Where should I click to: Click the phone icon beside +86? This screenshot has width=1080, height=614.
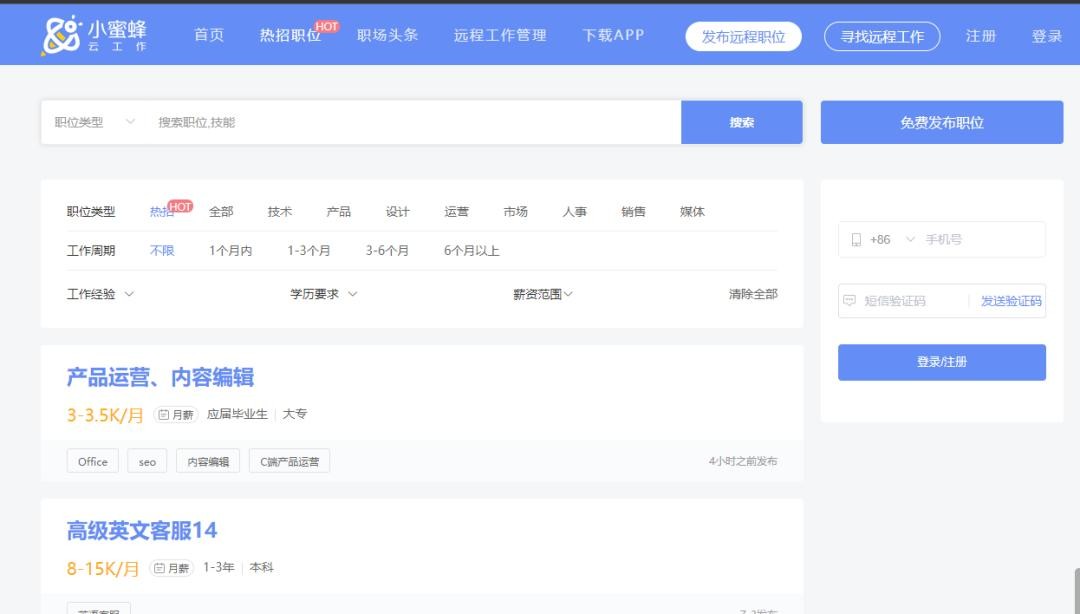pos(856,240)
